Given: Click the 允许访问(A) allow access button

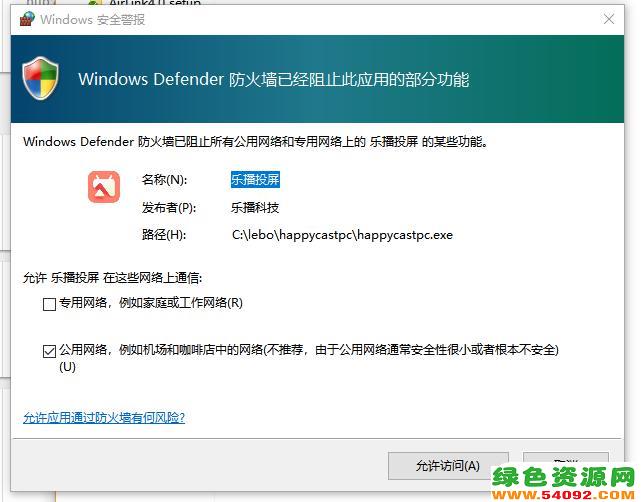Looking at the screenshot, I should [448, 466].
